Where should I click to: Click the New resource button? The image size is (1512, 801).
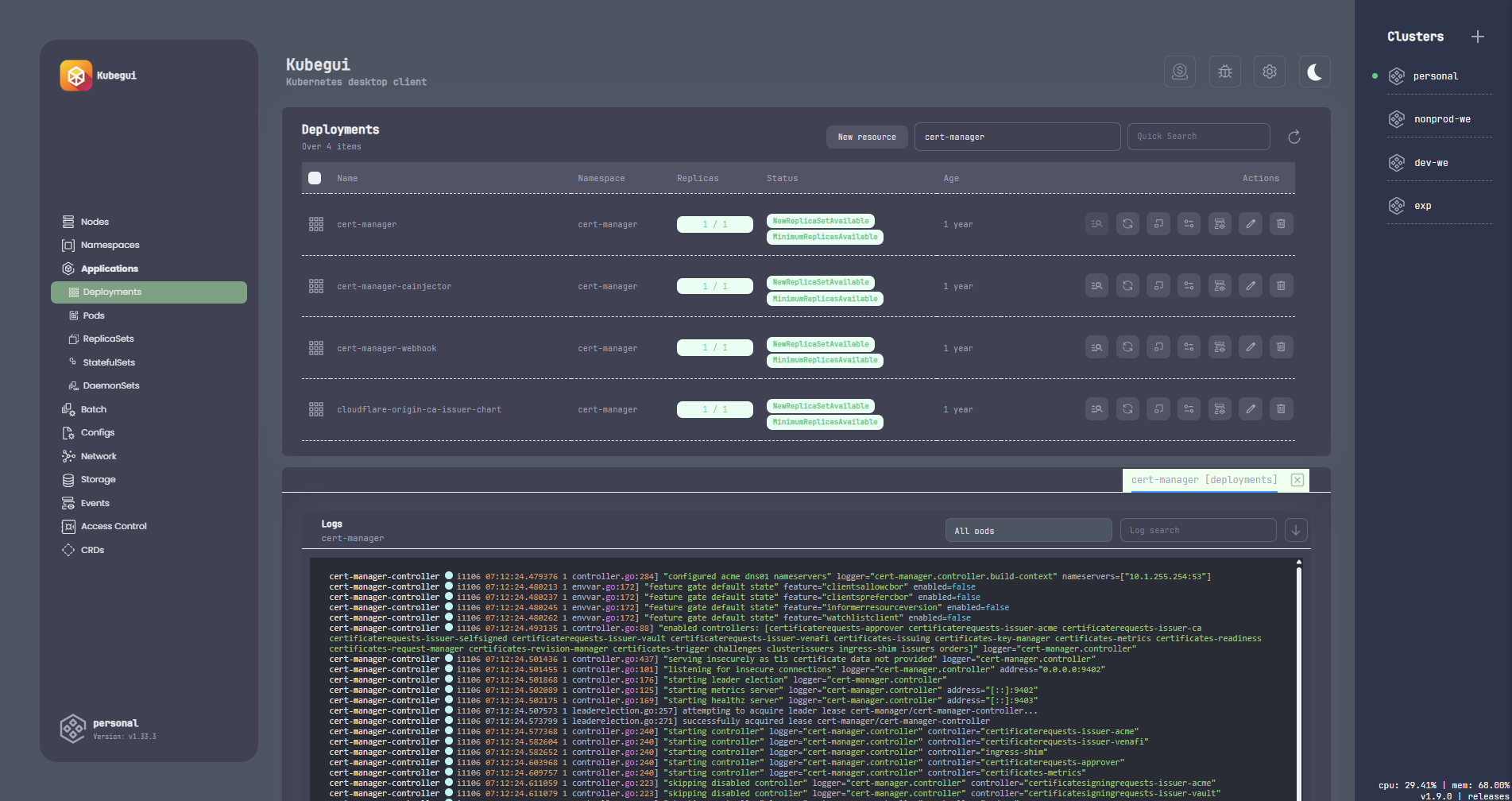(x=866, y=137)
